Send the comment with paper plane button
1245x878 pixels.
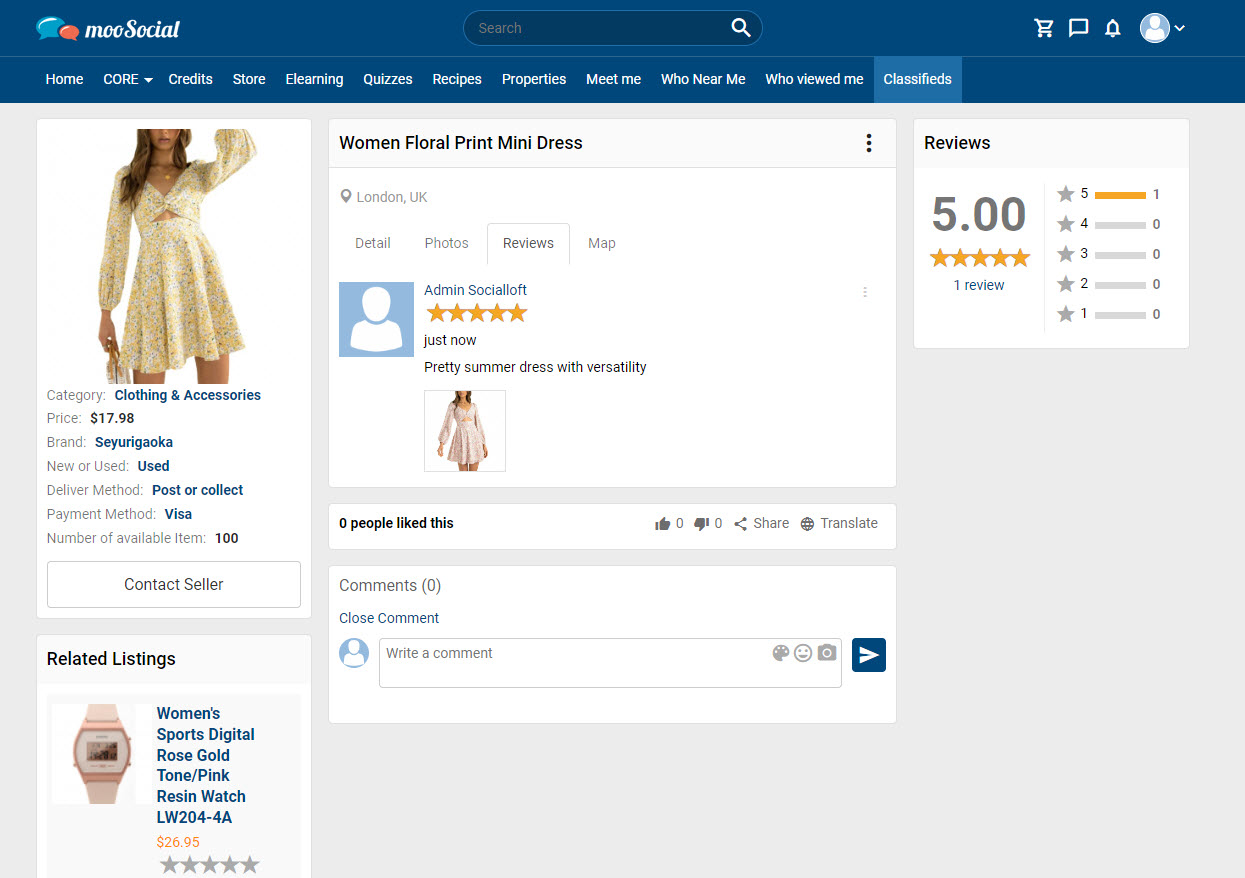[869, 655]
